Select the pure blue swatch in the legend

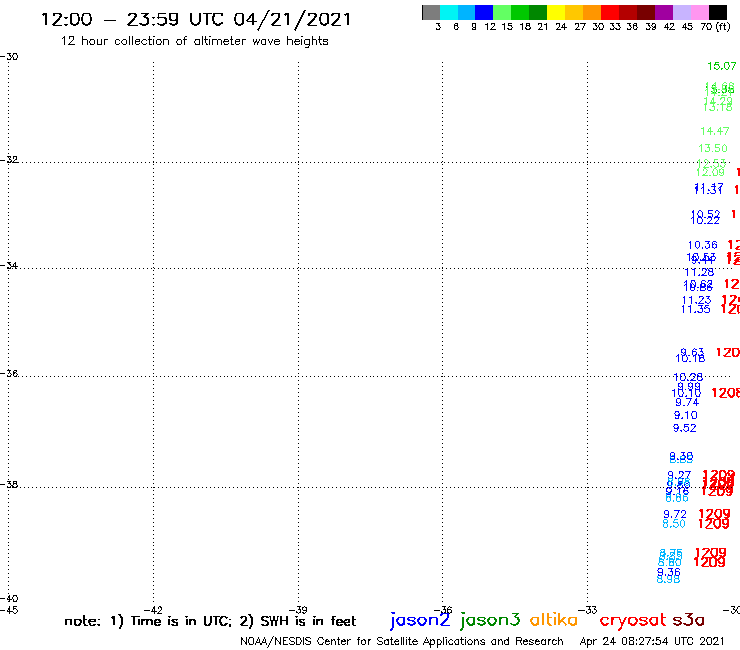coord(484,12)
